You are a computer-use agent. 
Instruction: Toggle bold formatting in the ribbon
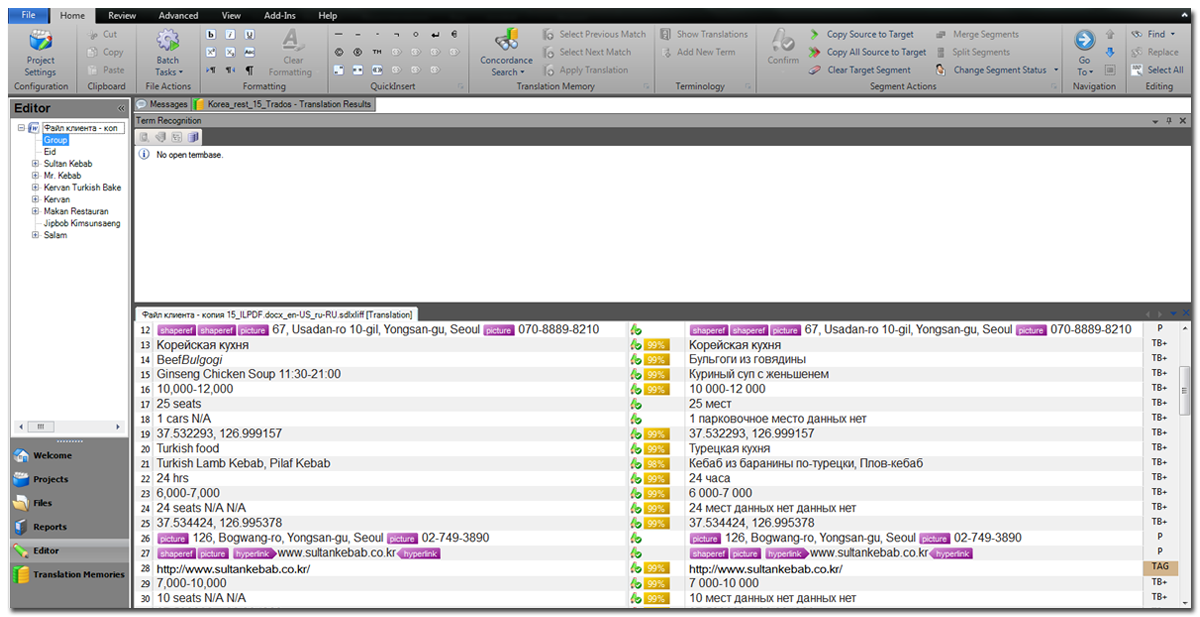211,34
